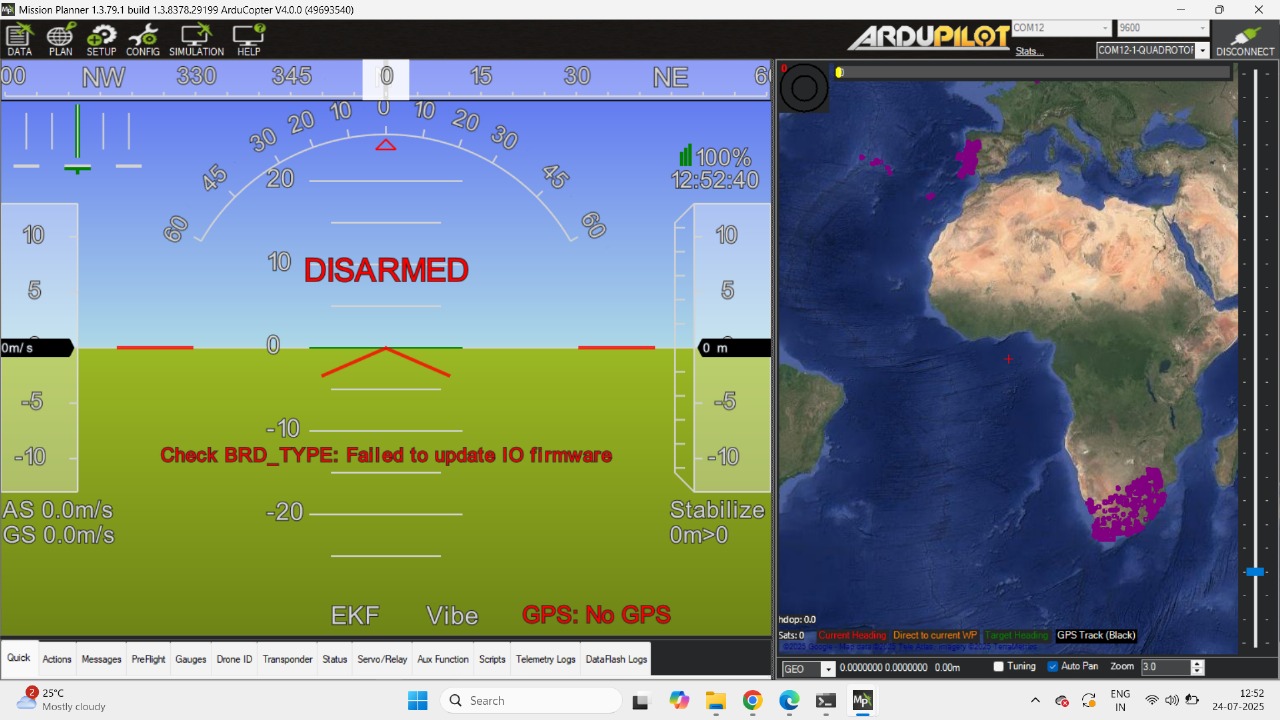Switch to the DataFlash Logs tab
Screen dimensions: 1280x720
coord(616,659)
